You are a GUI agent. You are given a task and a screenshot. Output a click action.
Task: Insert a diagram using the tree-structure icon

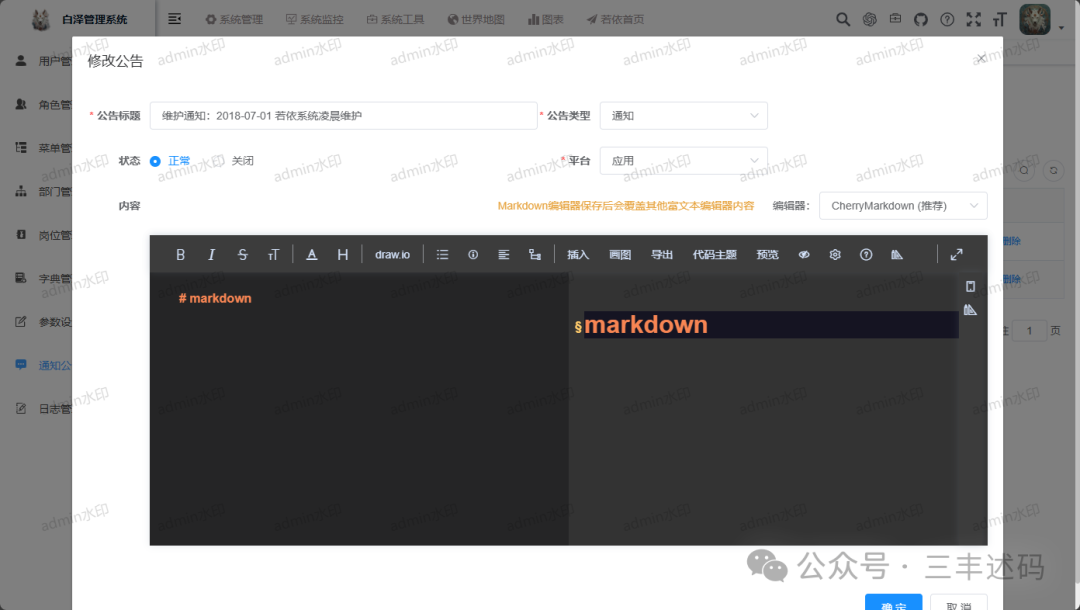[x=534, y=255]
